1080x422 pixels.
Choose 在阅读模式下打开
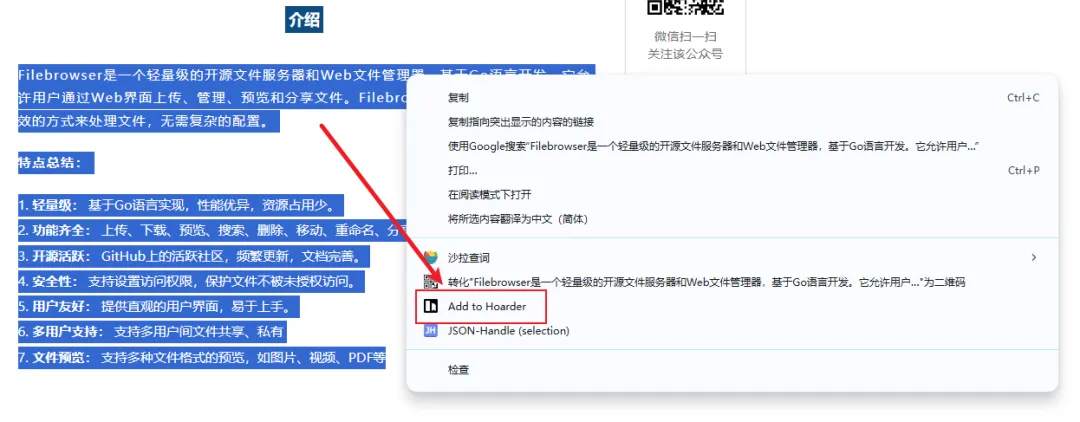490,195
